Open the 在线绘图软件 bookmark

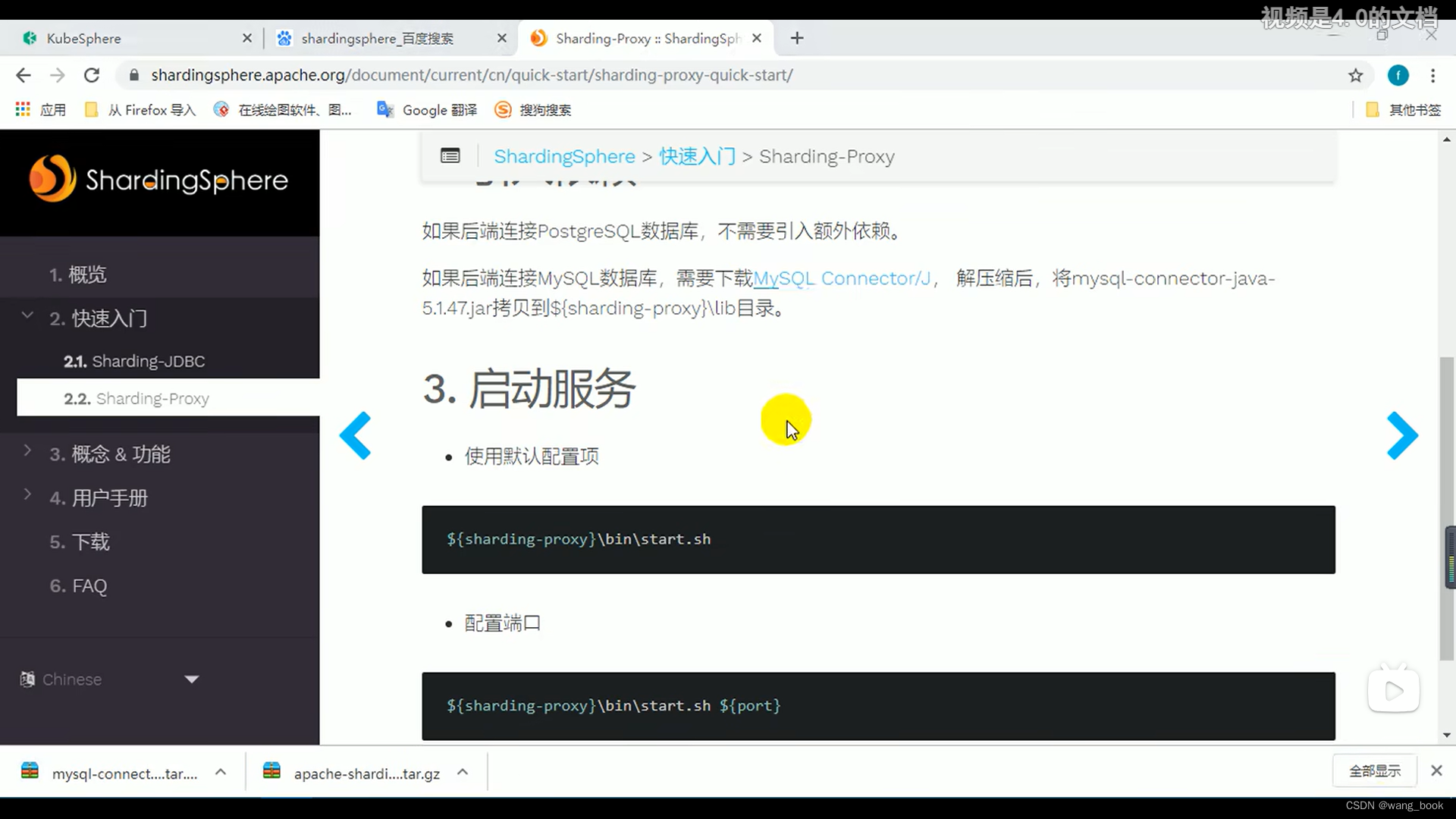pyautogui.click(x=283, y=110)
